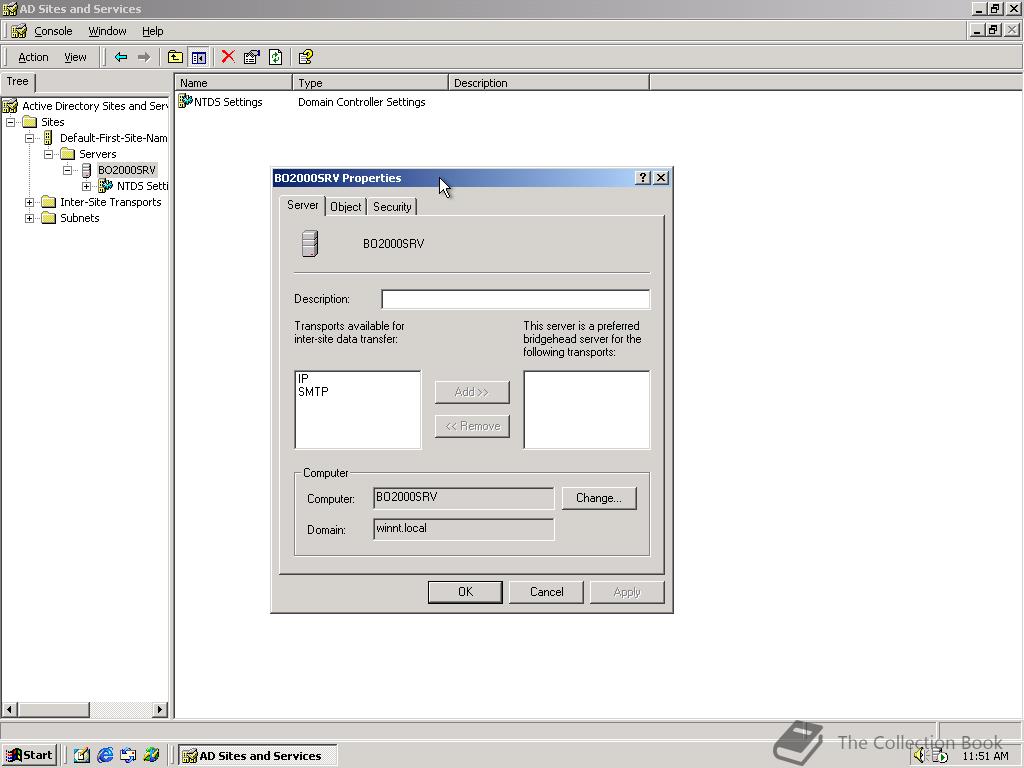Click the NTDS Settings icon in tree
The width and height of the screenshot is (1024, 768).
106,186
